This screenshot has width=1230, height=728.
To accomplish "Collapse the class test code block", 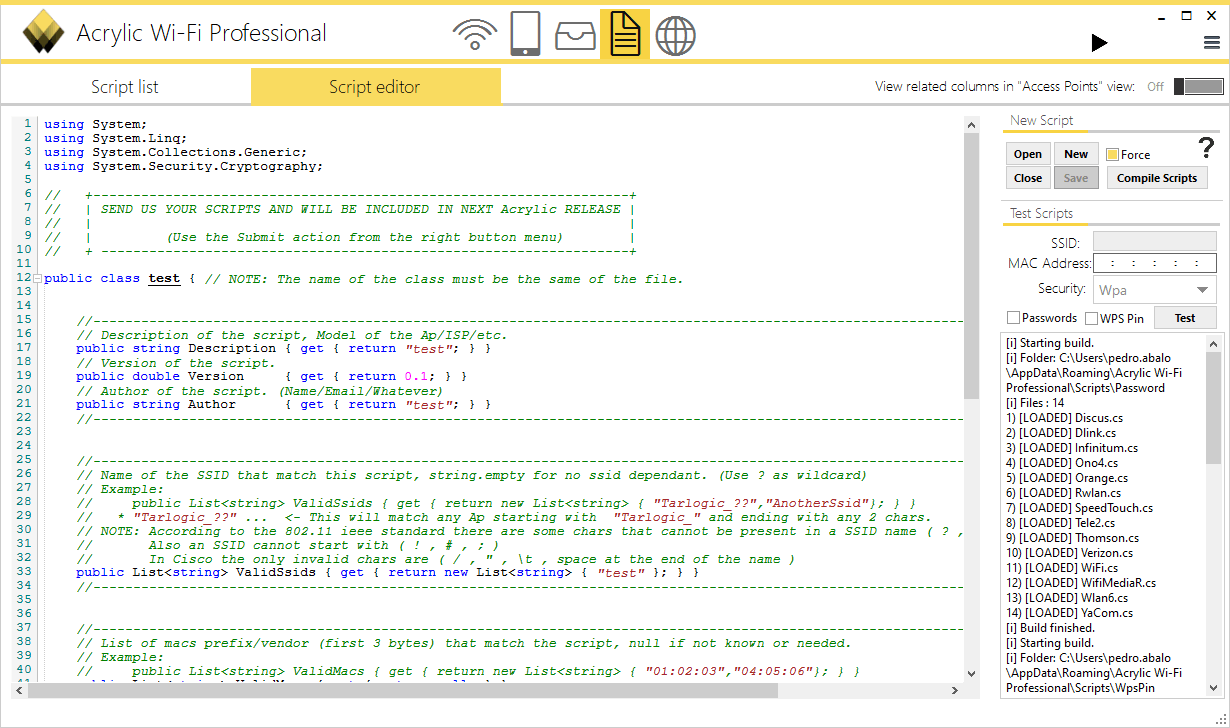I will click(x=37, y=279).
